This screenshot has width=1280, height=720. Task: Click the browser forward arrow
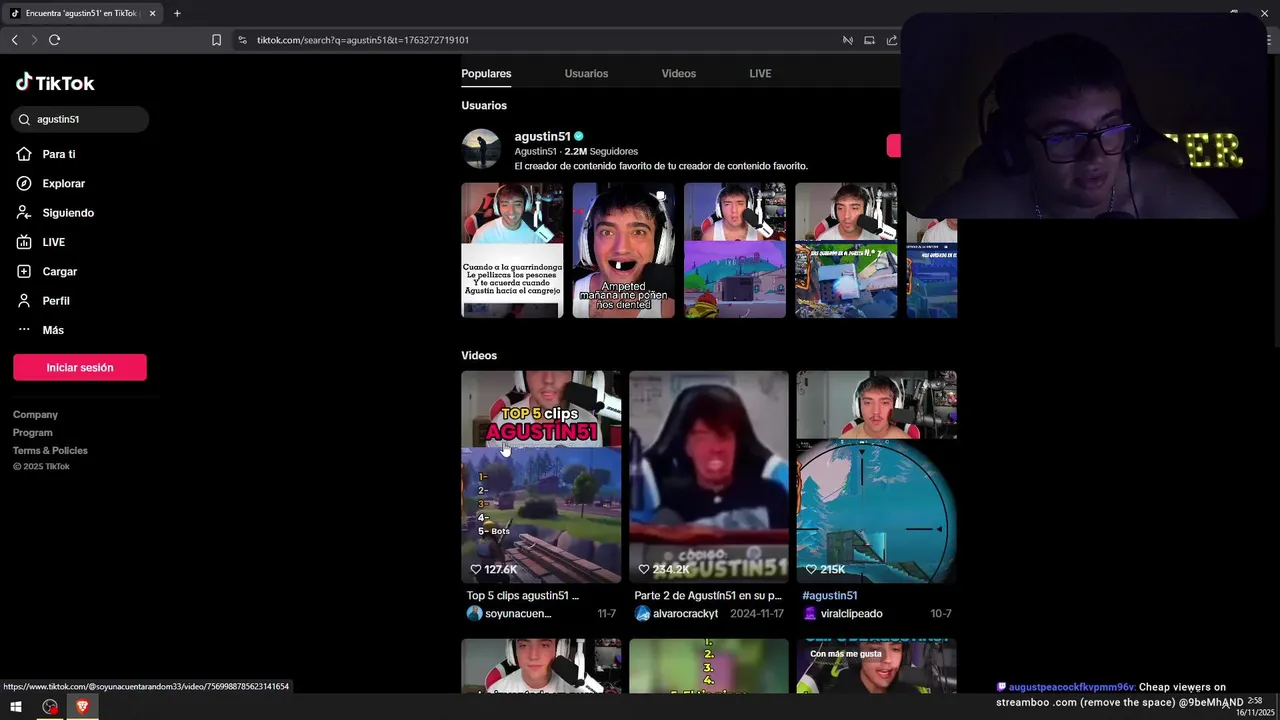pos(34,40)
